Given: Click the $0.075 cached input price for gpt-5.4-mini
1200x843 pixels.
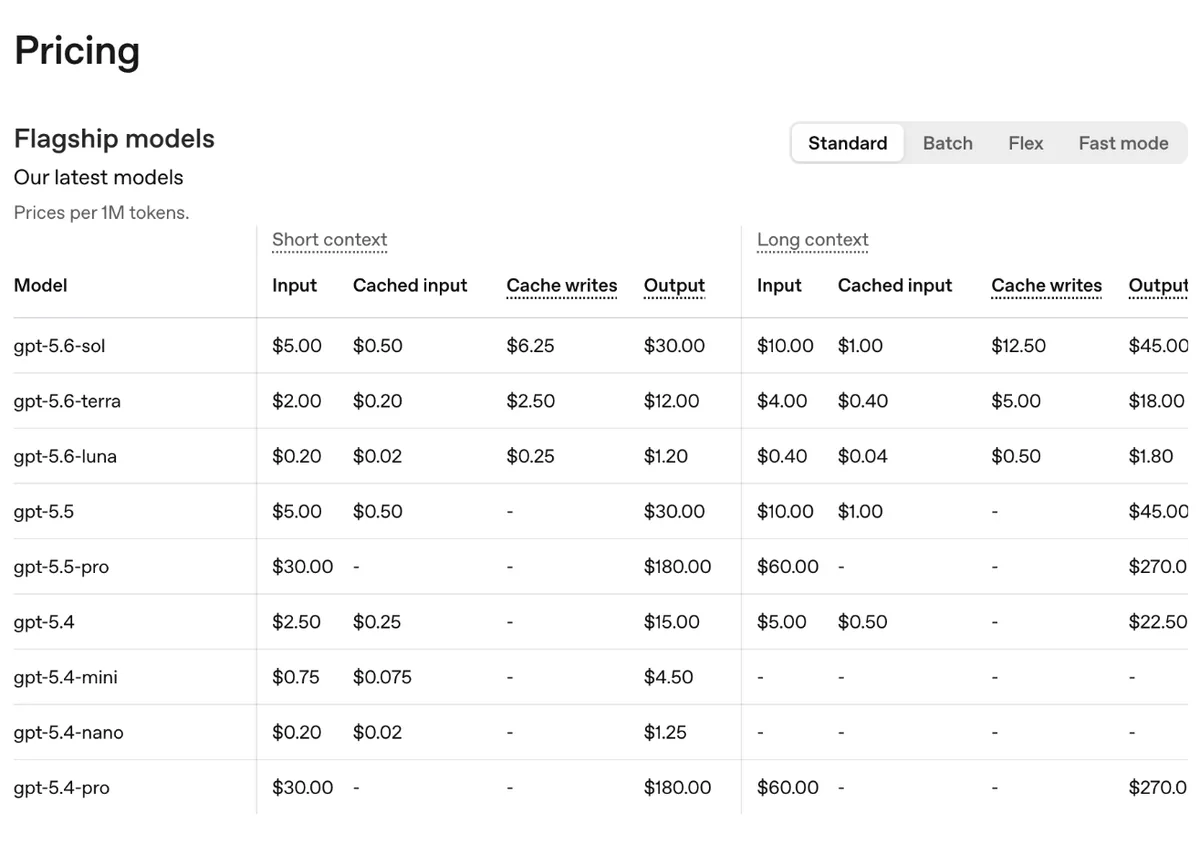Looking at the screenshot, I should pos(382,678).
